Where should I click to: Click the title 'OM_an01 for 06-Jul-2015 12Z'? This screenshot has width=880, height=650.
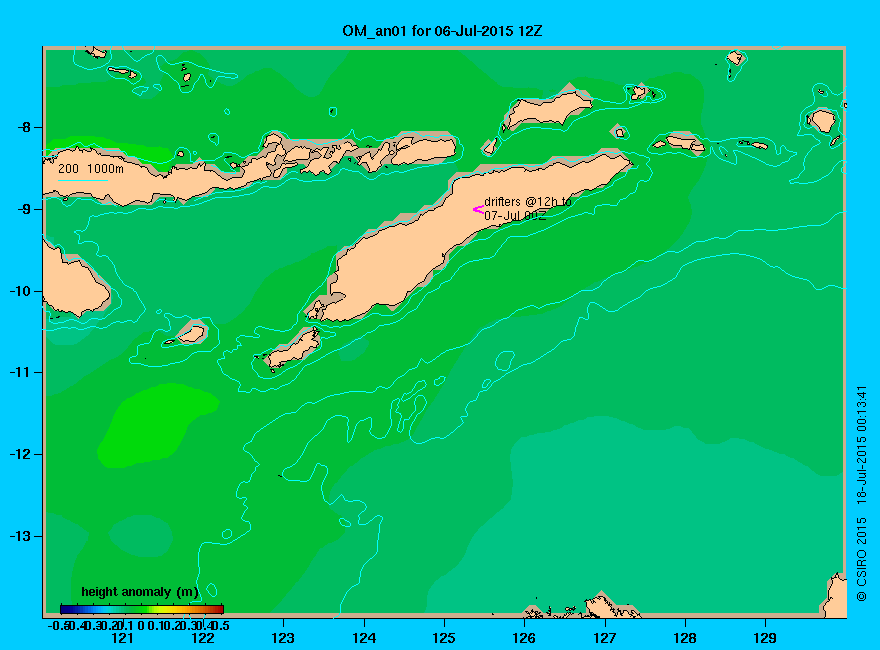click(x=442, y=31)
